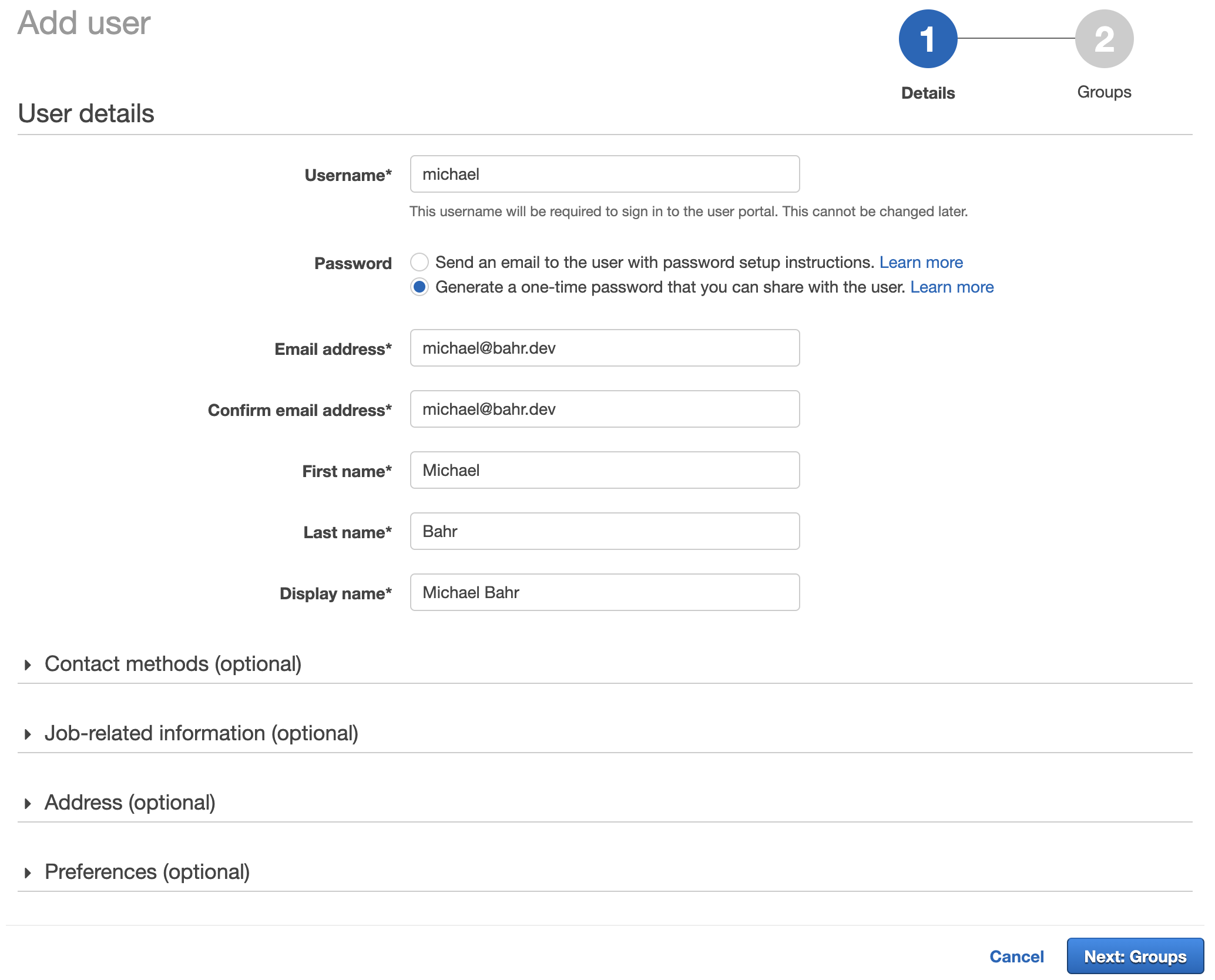The image size is (1215, 980).
Task: Click the Cancel link
Action: pyautogui.click(x=1016, y=956)
